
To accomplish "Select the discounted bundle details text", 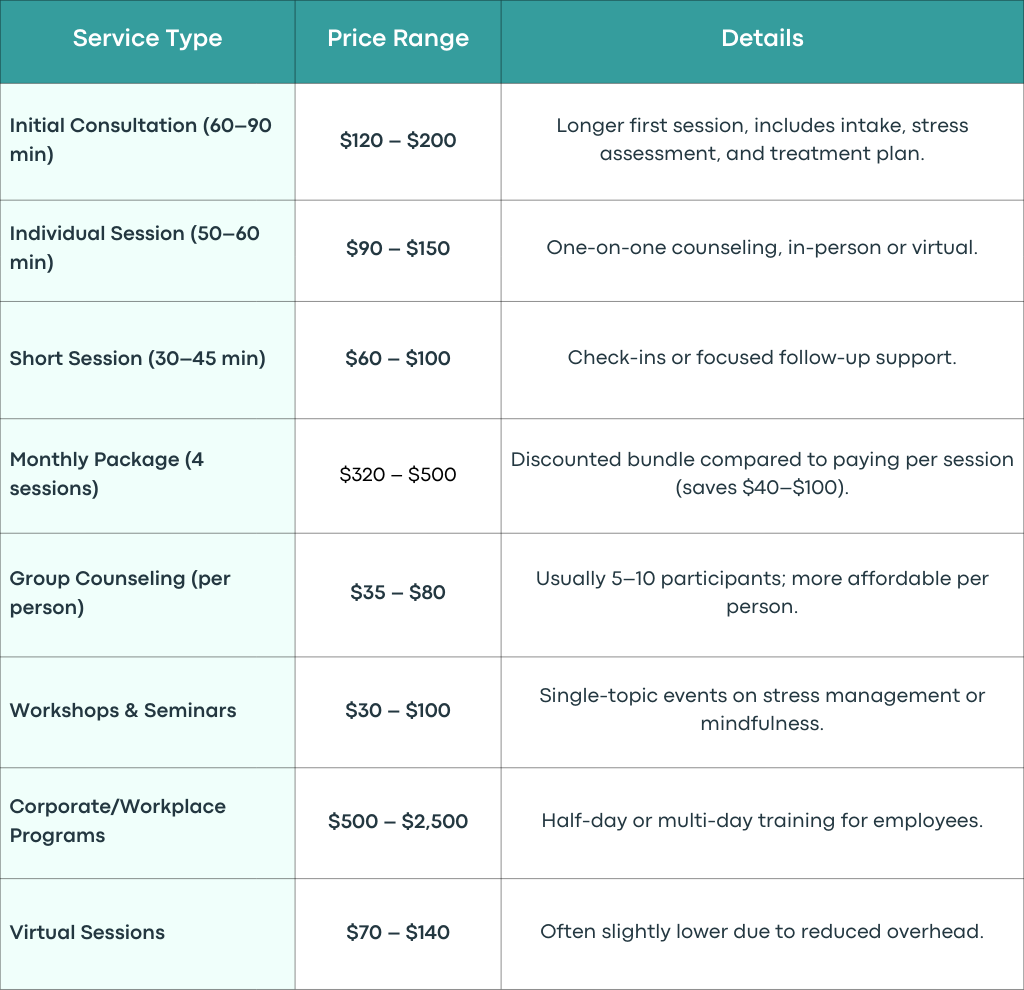I will coord(762,473).
